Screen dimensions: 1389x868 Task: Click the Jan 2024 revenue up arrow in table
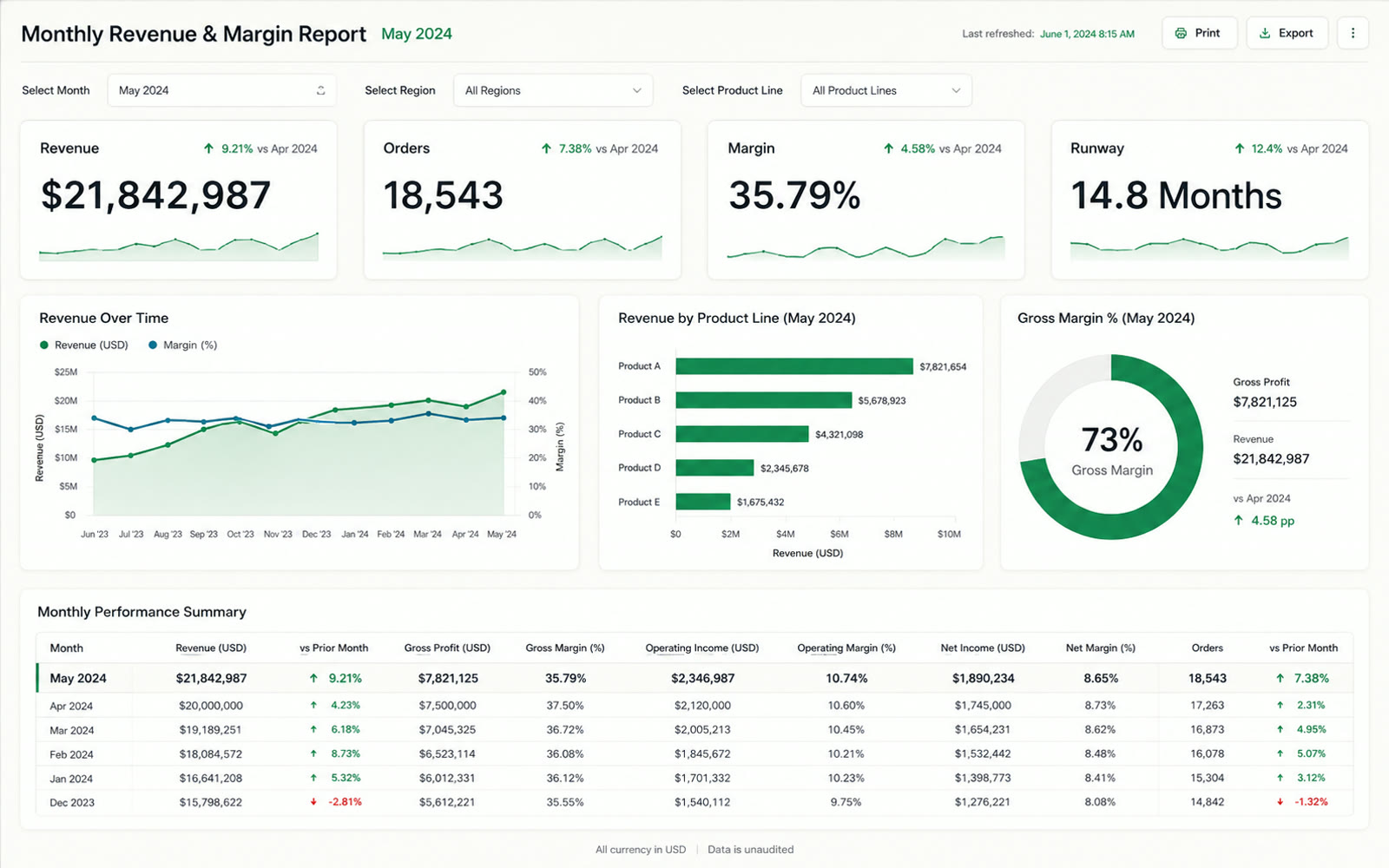coord(313,778)
